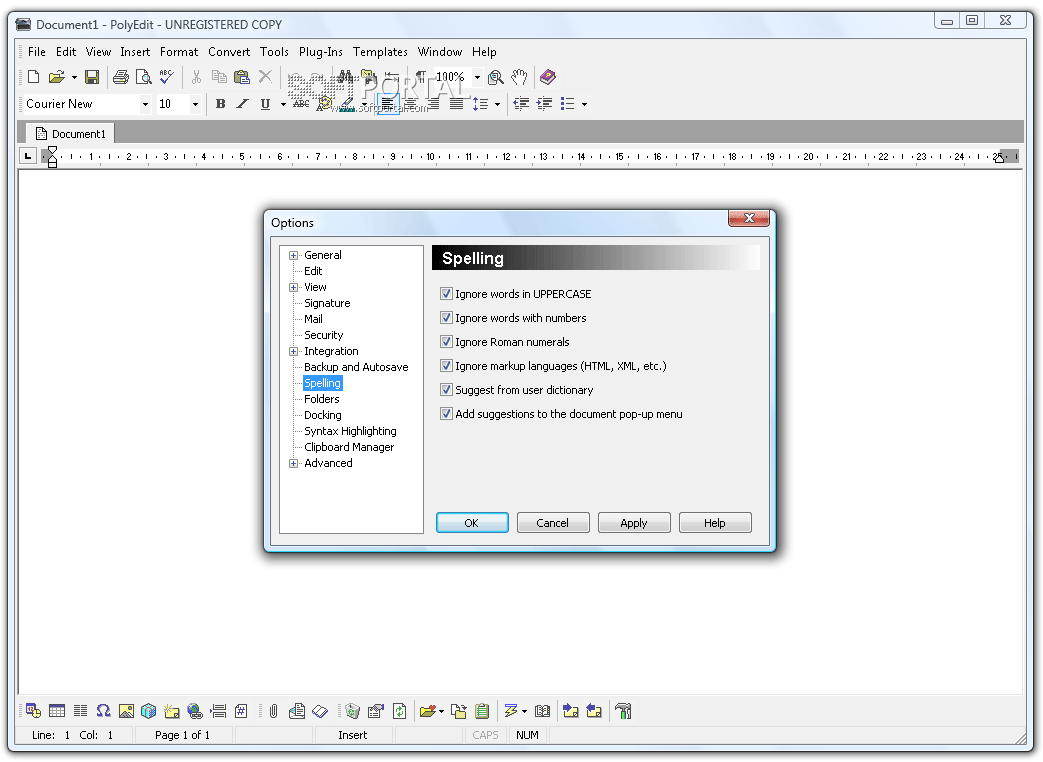Screen dimensions: 1043x762
Task: Expand the General tree node
Action: tap(294, 256)
